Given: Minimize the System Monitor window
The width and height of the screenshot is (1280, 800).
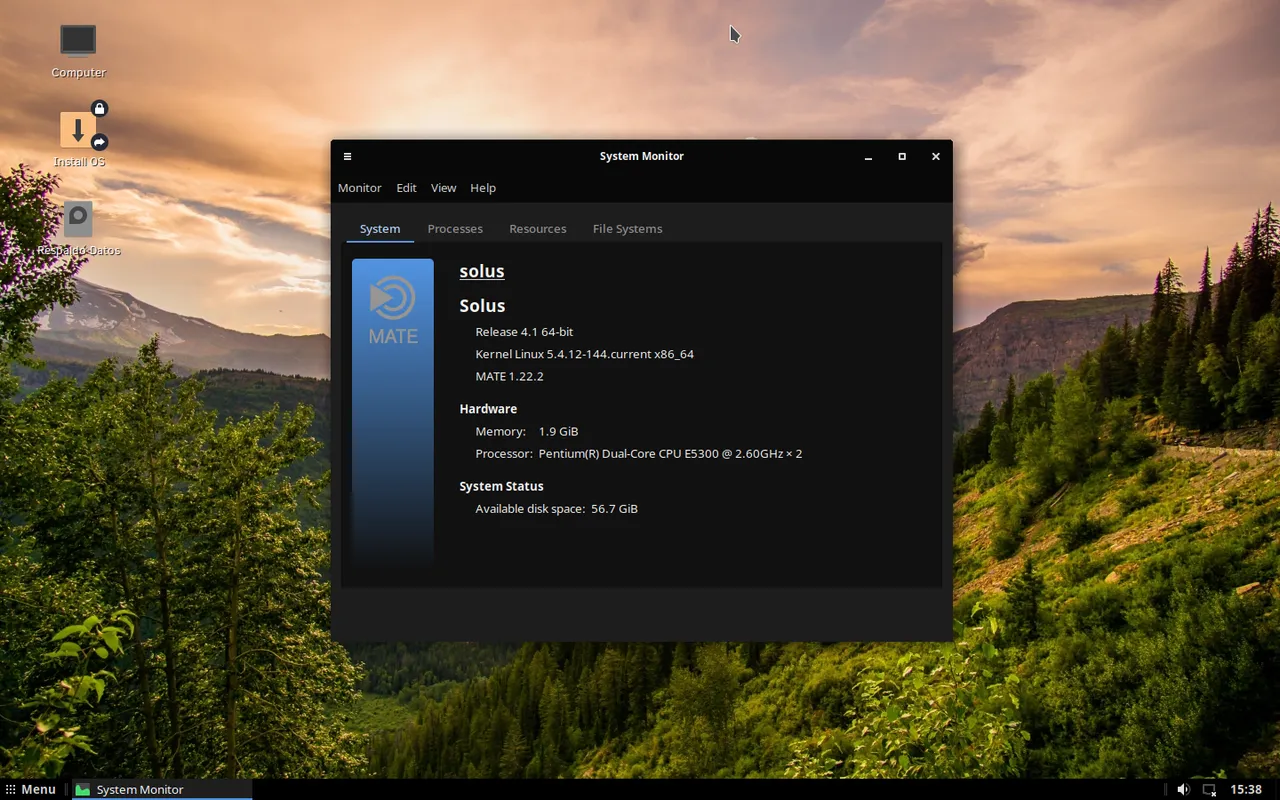Looking at the screenshot, I should [868, 156].
